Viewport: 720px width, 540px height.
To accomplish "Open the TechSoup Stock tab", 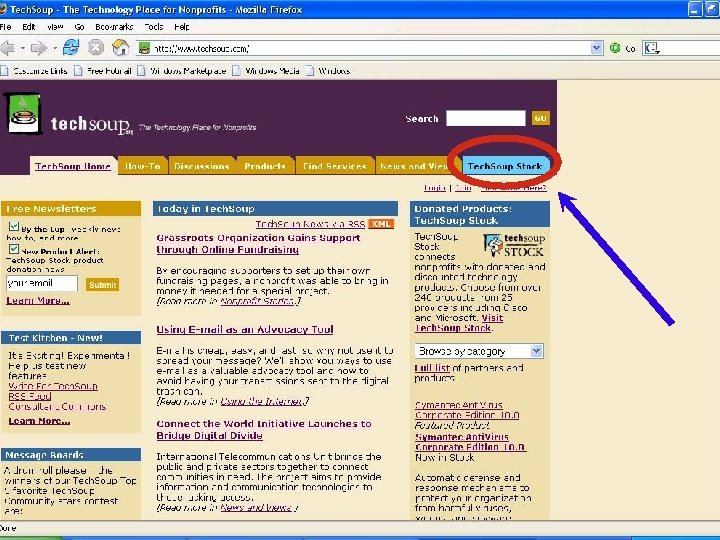I will (x=505, y=166).
